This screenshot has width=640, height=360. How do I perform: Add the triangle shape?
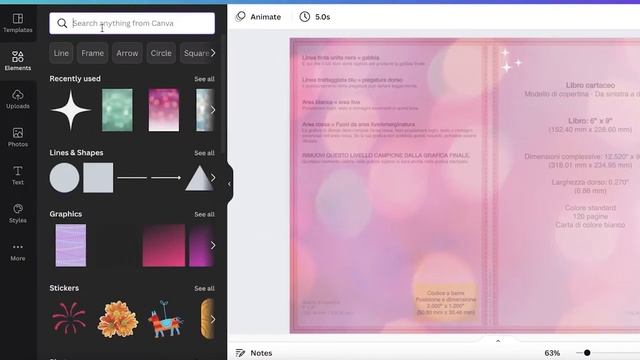pyautogui.click(x=198, y=178)
